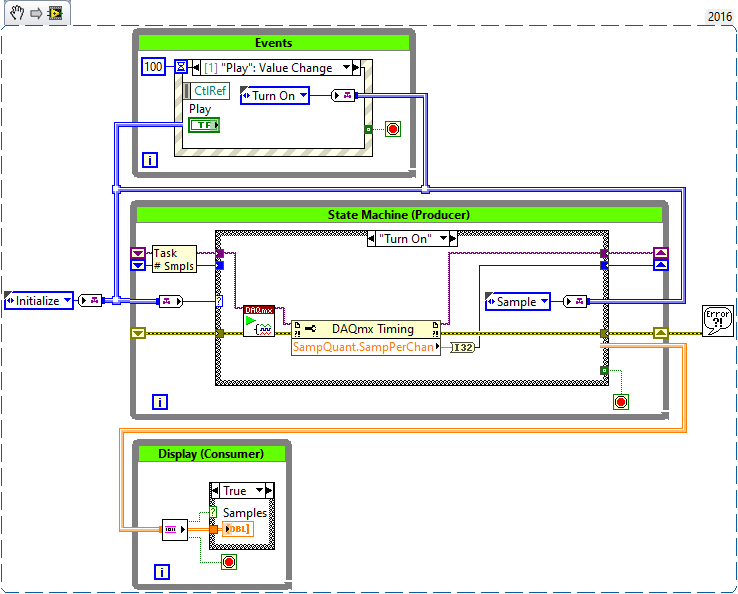Click the purple task shift register on left

coord(138,253)
